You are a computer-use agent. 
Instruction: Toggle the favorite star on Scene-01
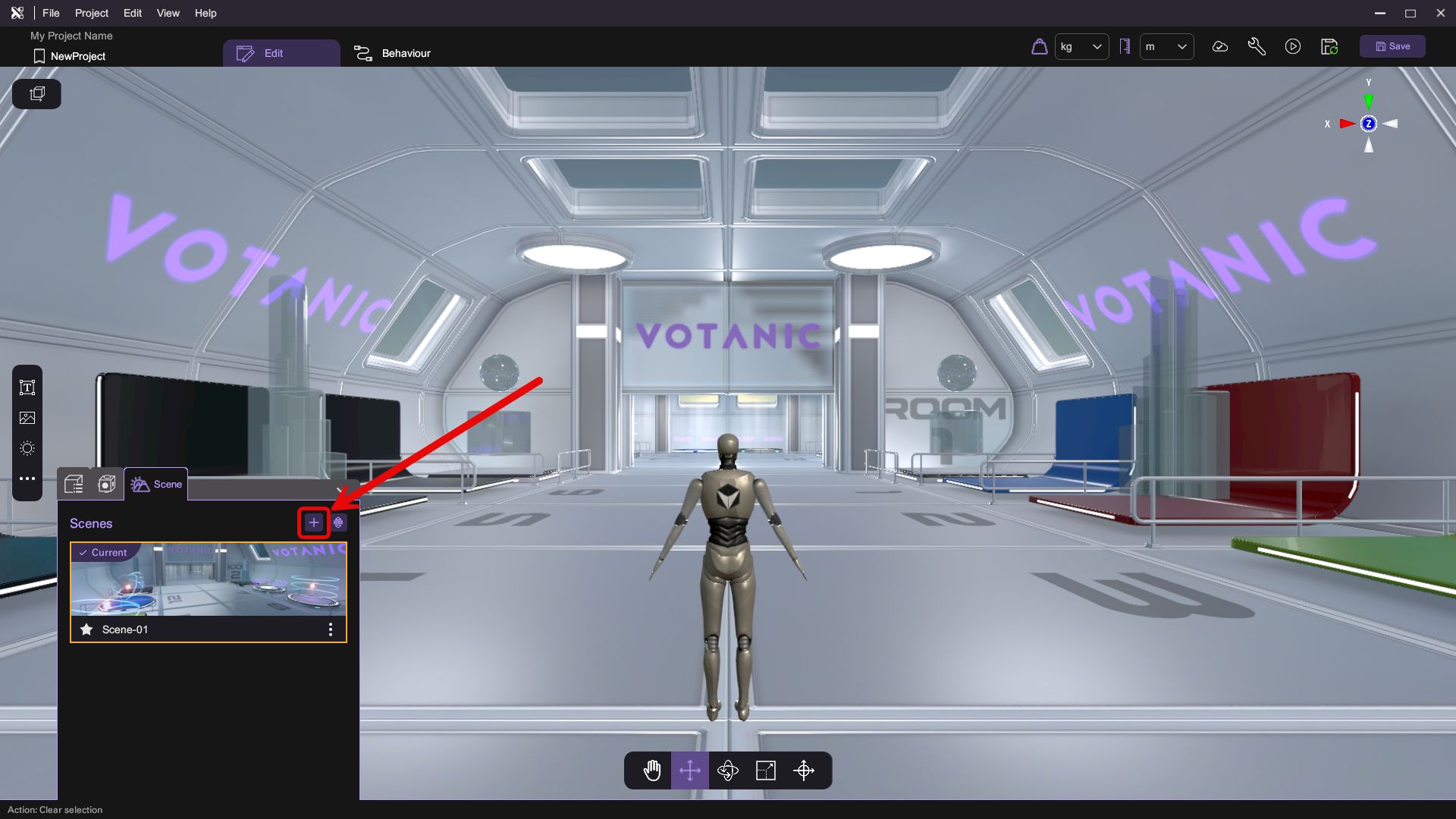pos(86,629)
